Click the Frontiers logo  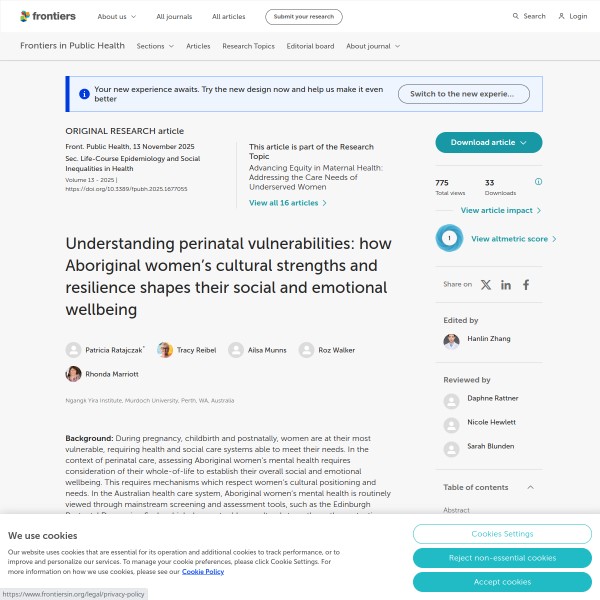(x=47, y=17)
